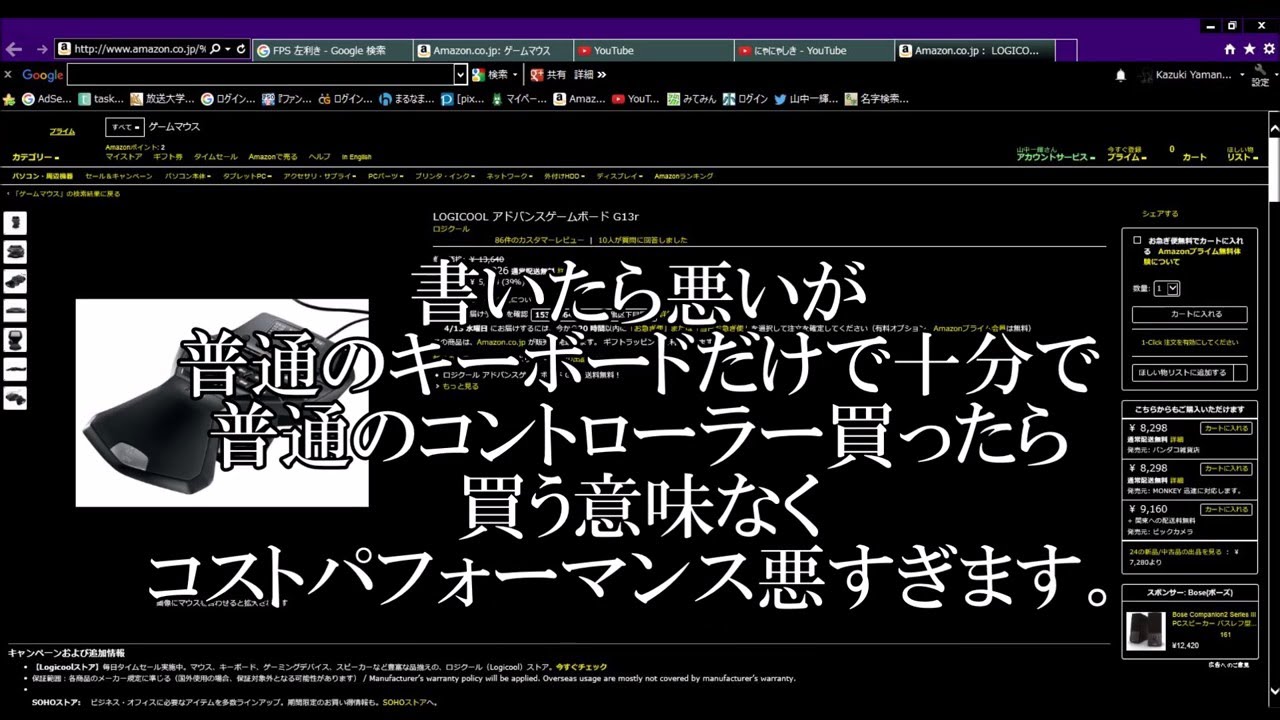Open the YouT... bookmark
1280x720 pixels.
click(636, 99)
